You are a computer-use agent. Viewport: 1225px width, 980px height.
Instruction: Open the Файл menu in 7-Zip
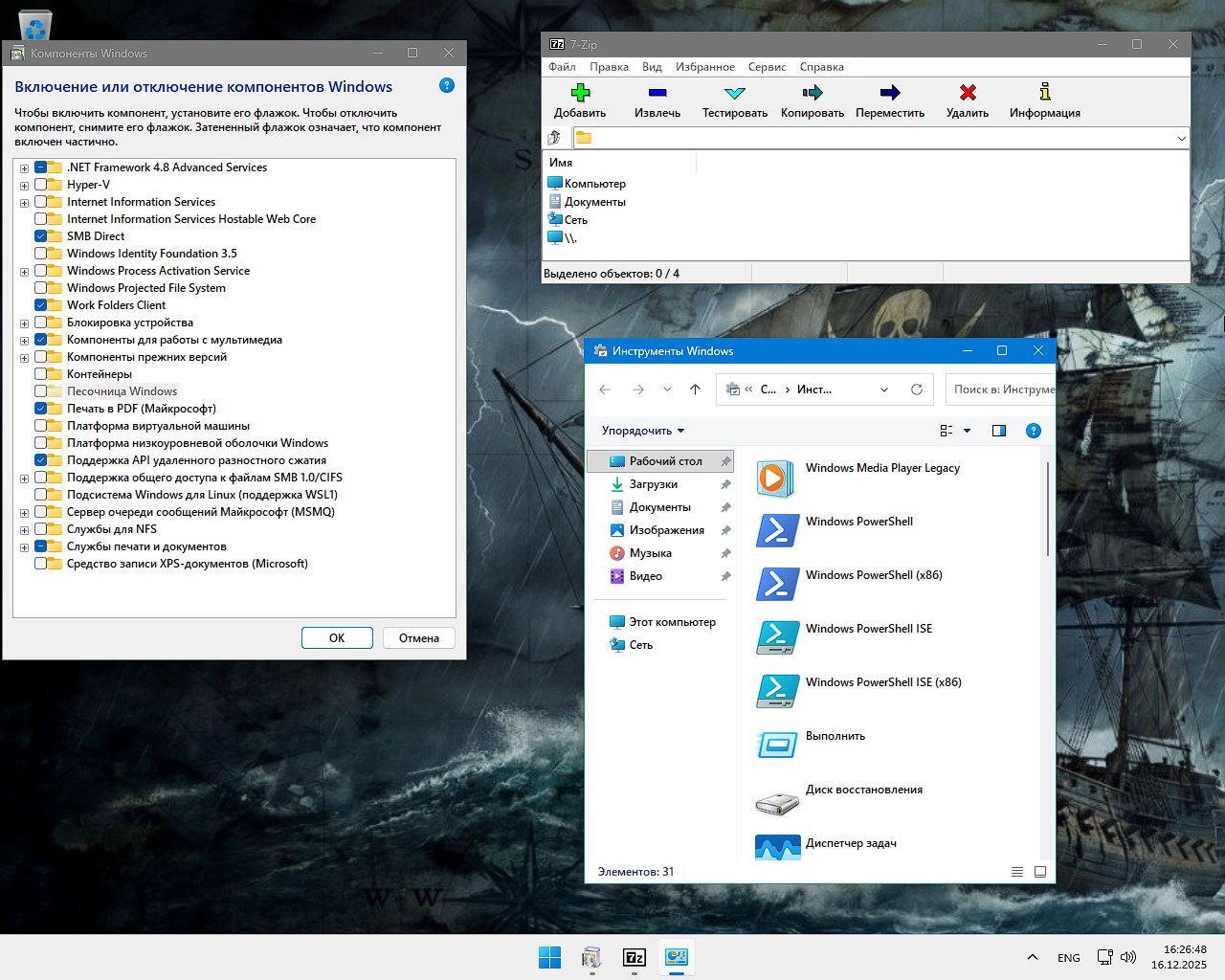562,66
